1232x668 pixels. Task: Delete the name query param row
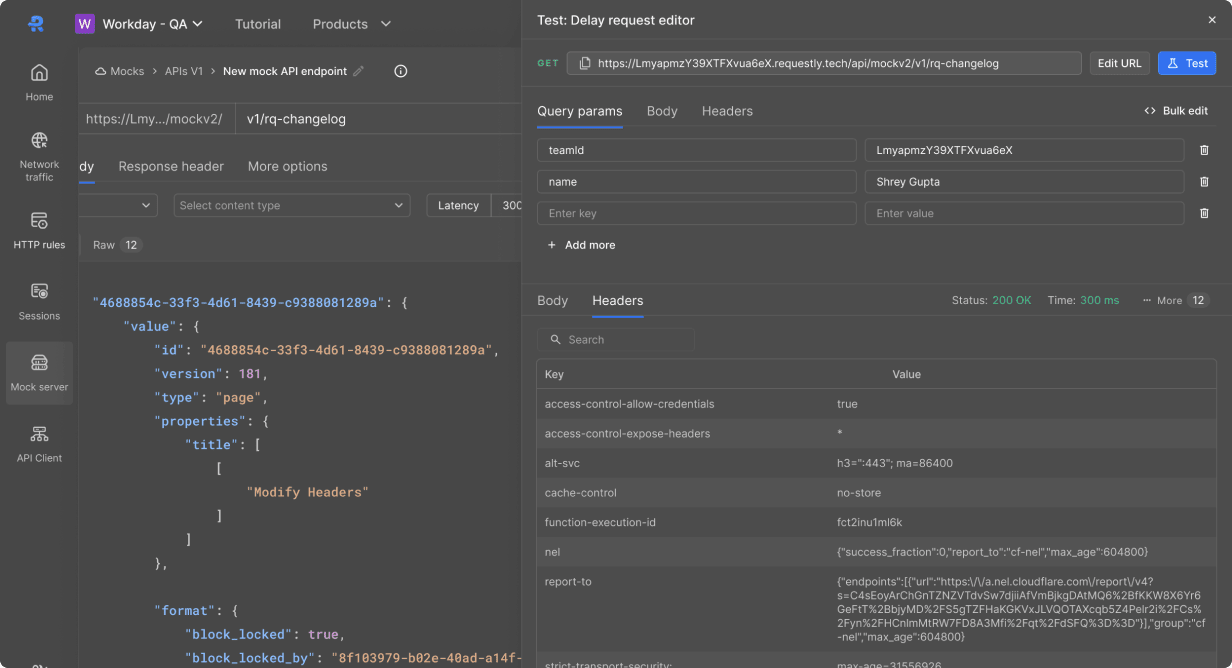[1204, 182]
